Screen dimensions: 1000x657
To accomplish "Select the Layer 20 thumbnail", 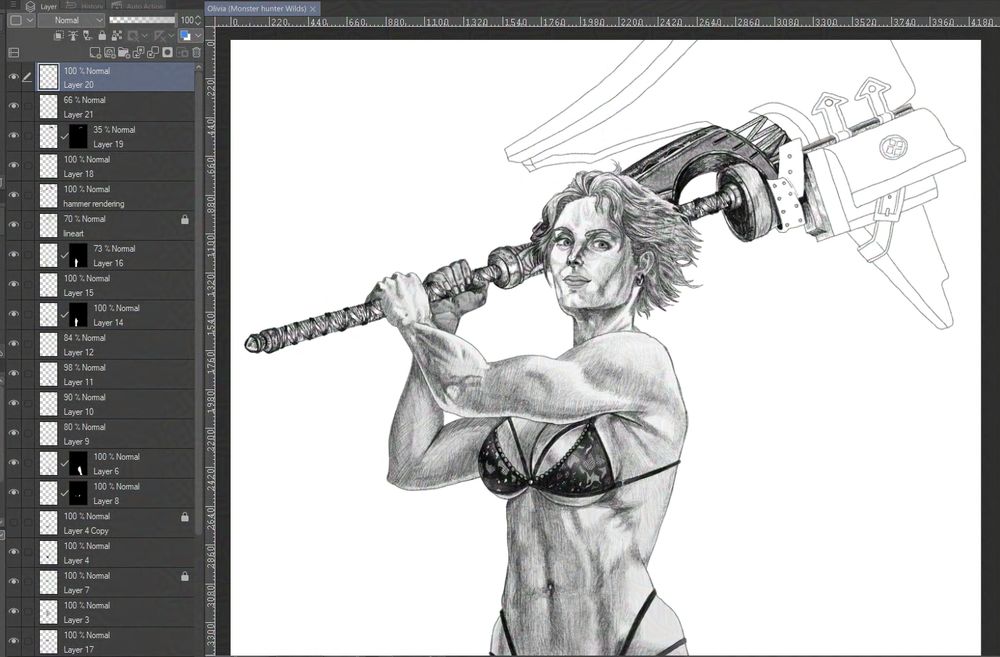I will (x=48, y=77).
